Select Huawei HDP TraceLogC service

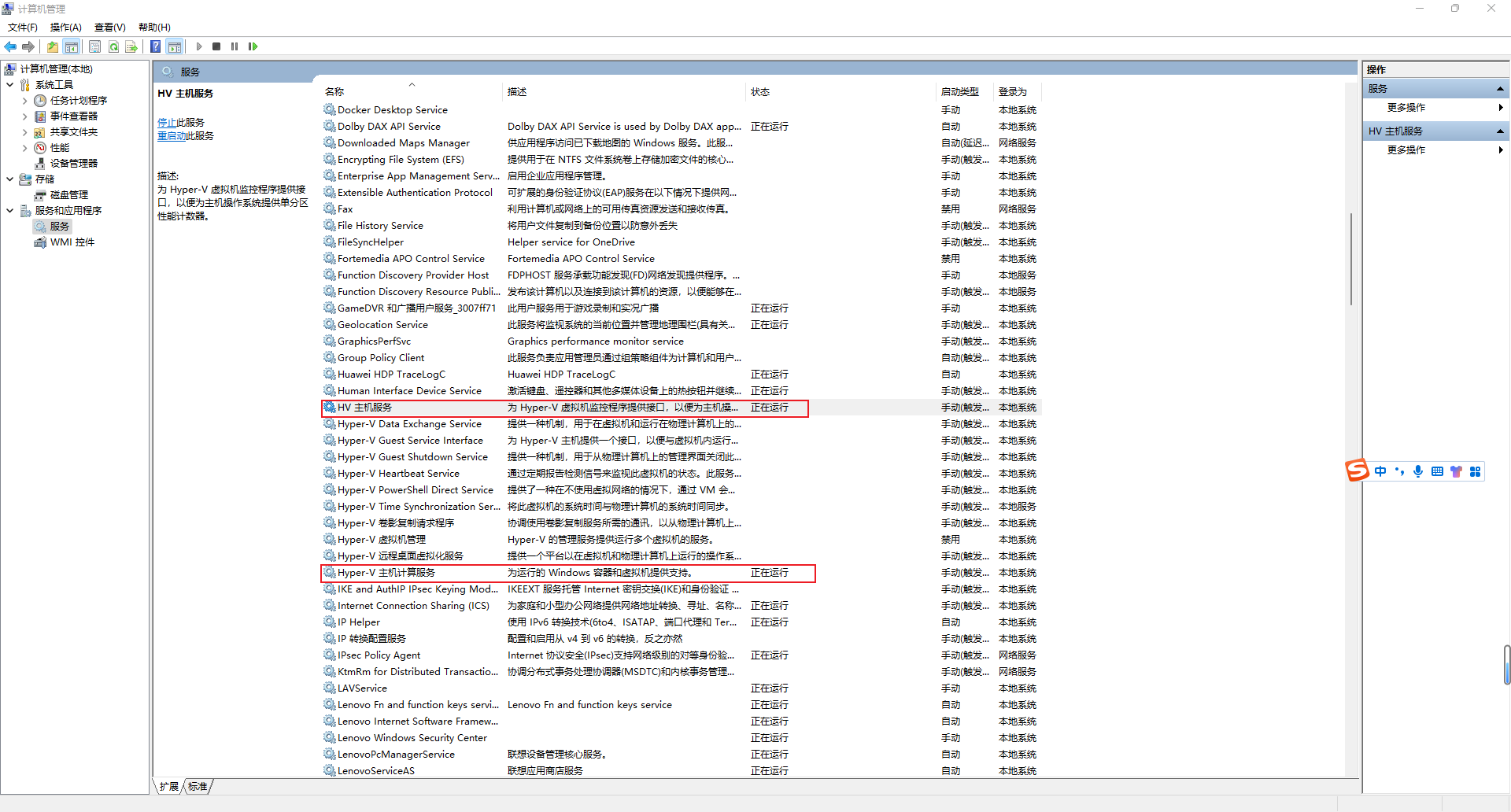[x=682, y=375]
